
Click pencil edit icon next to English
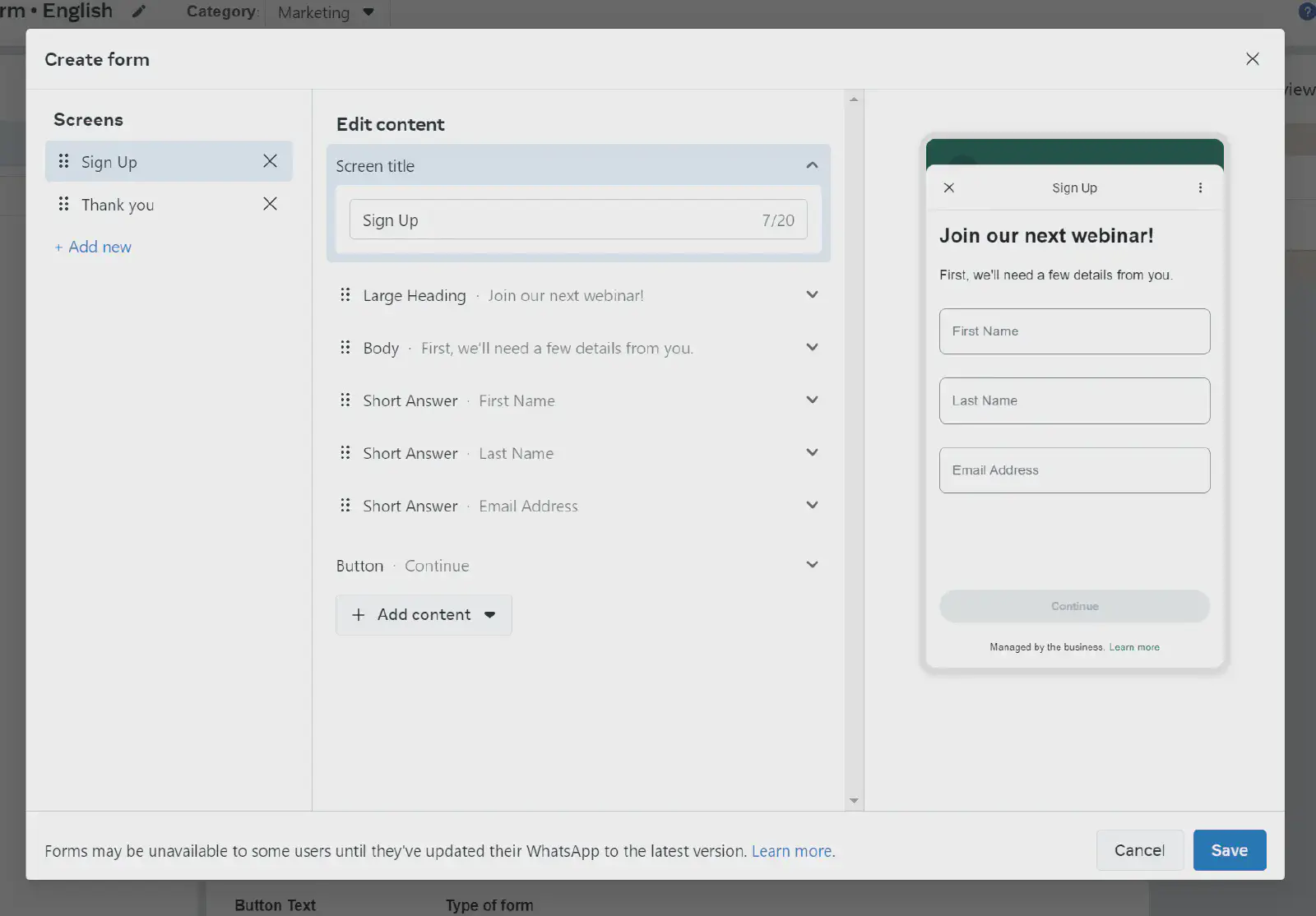[x=139, y=12]
